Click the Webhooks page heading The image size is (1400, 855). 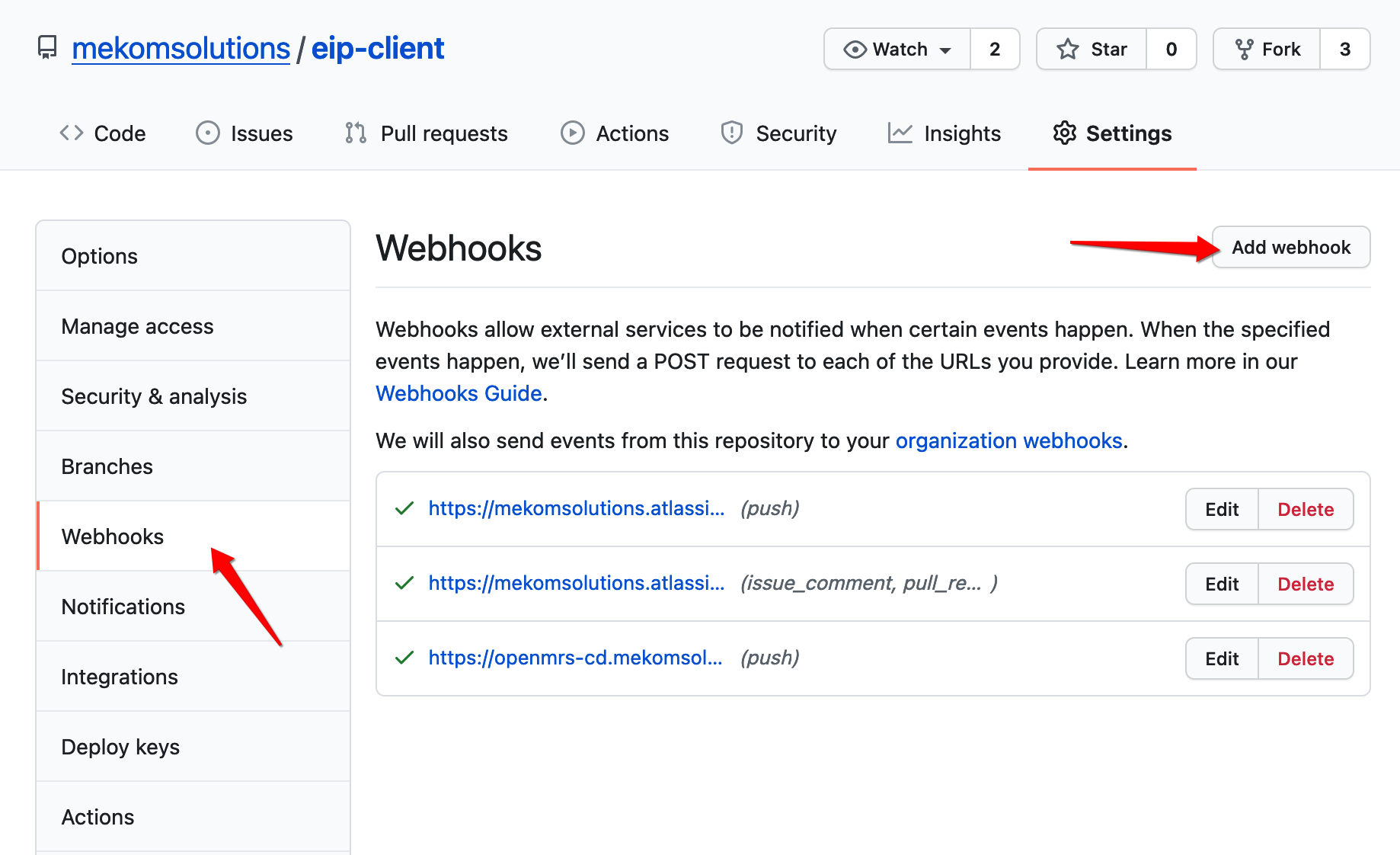pyautogui.click(x=459, y=248)
